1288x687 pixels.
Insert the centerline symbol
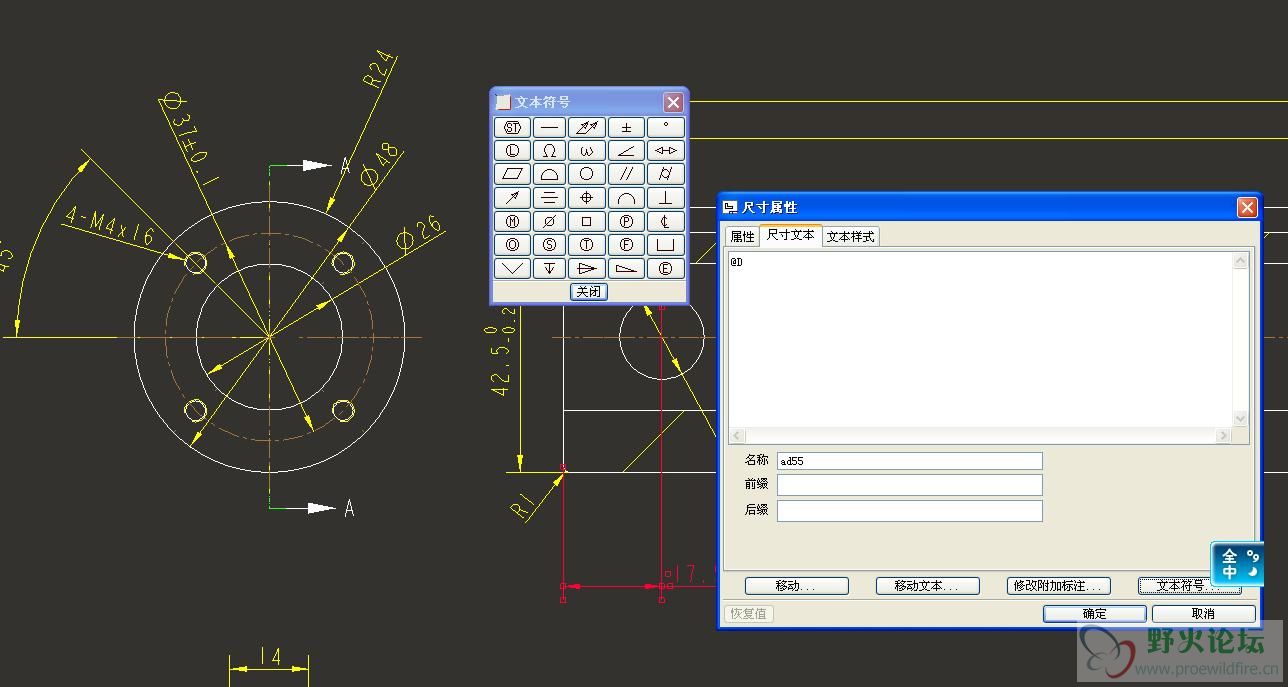[x=666, y=221]
